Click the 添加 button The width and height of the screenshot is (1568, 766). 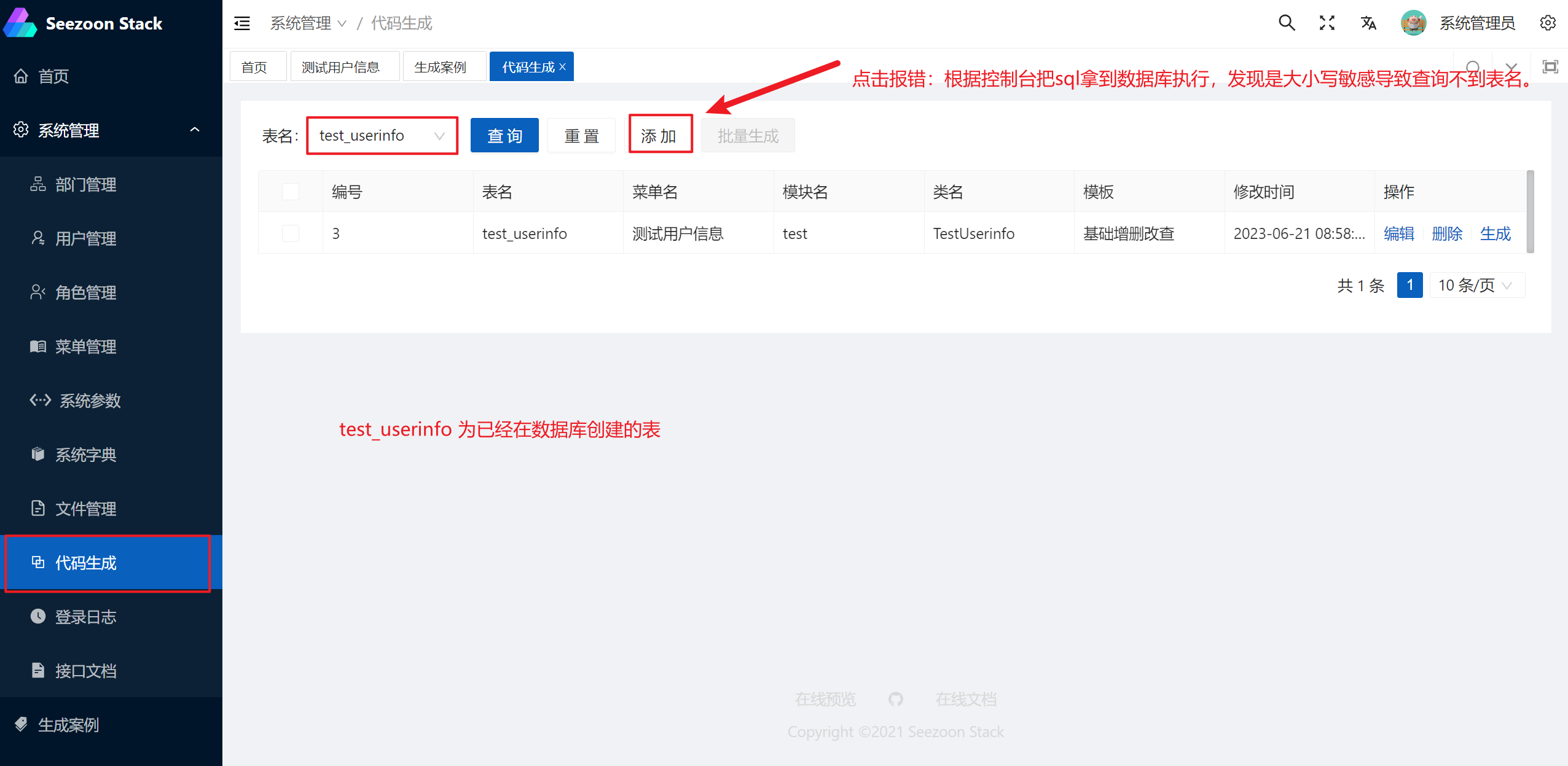[x=659, y=136]
